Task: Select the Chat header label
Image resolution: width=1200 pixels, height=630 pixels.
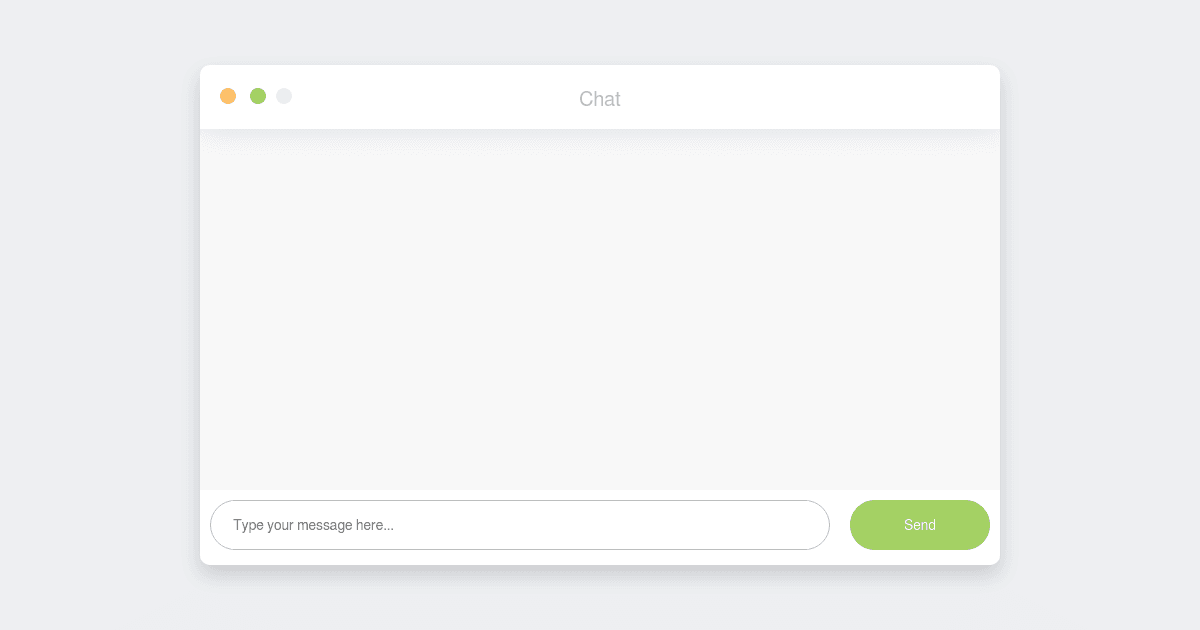Action: pyautogui.click(x=599, y=98)
